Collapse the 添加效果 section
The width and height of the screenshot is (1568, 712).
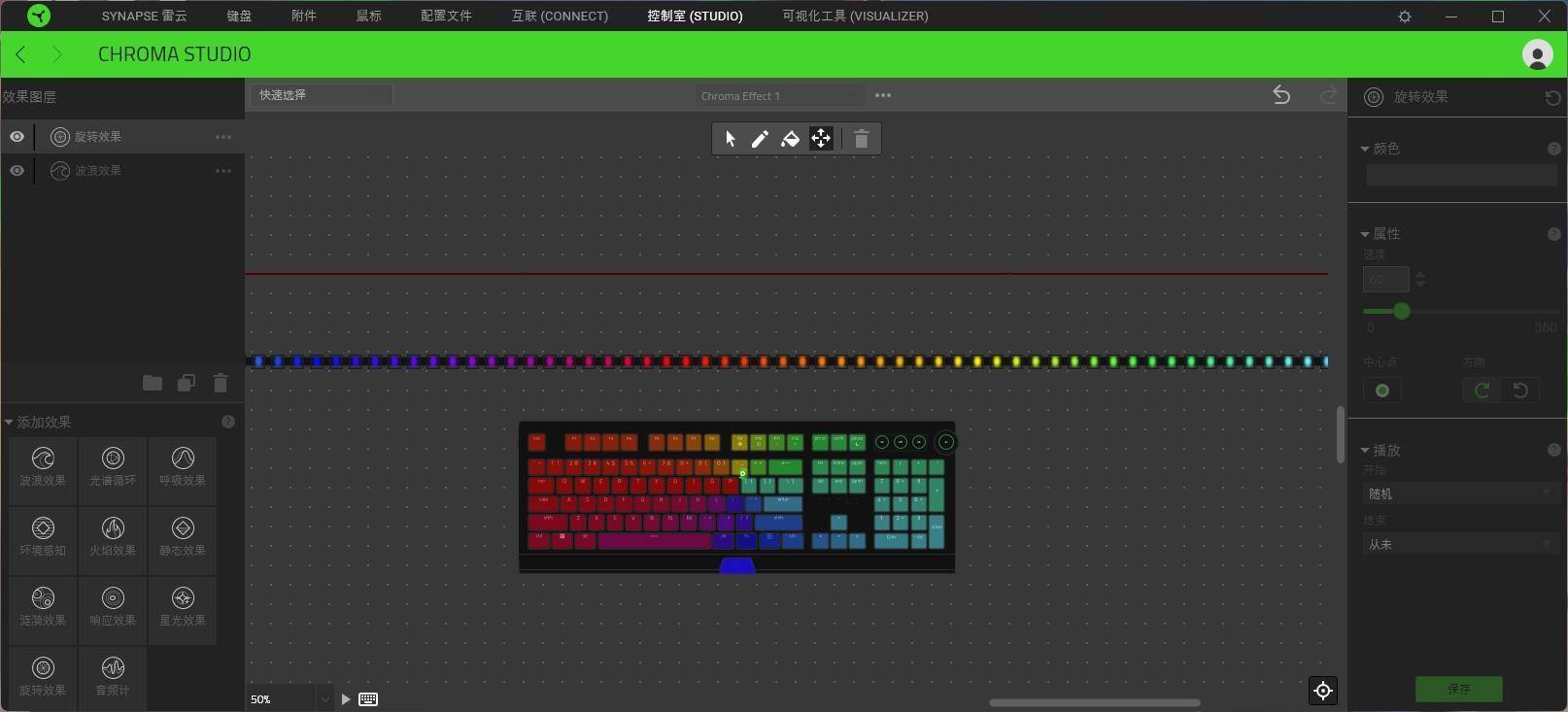click(9, 423)
